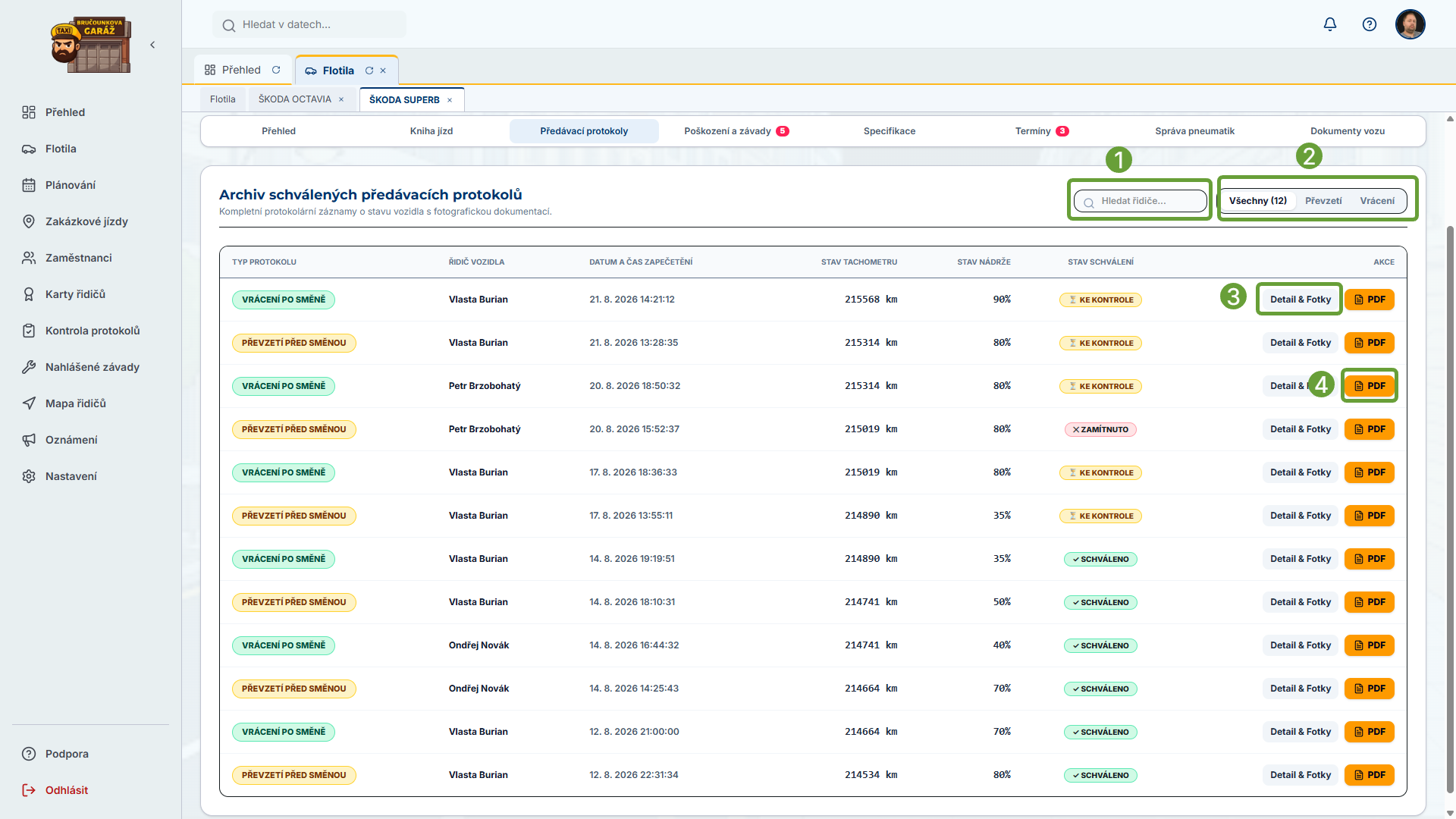
Task: Switch to Poškození a závady tab
Action: (x=736, y=131)
